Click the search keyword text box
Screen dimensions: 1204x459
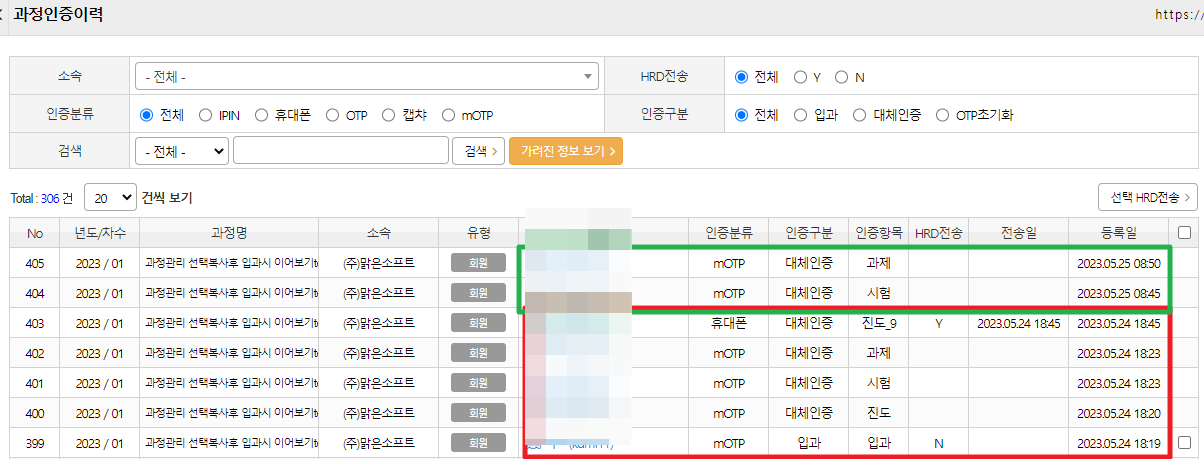click(x=340, y=151)
